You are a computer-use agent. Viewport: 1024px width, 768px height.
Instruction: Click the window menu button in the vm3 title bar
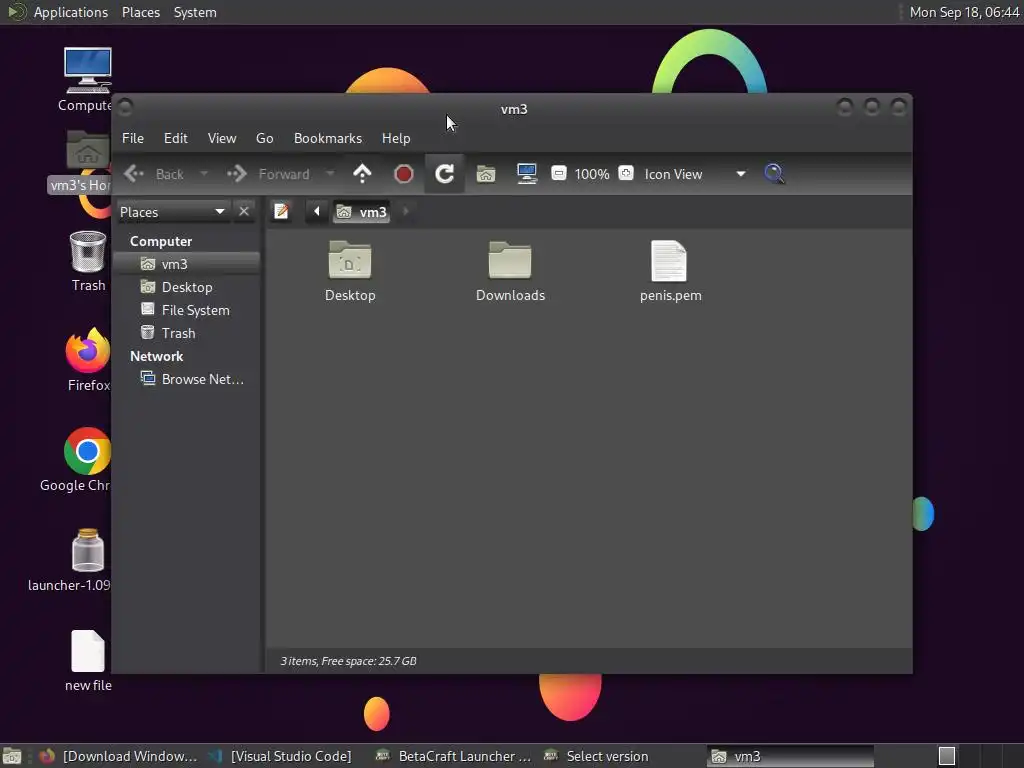125,106
